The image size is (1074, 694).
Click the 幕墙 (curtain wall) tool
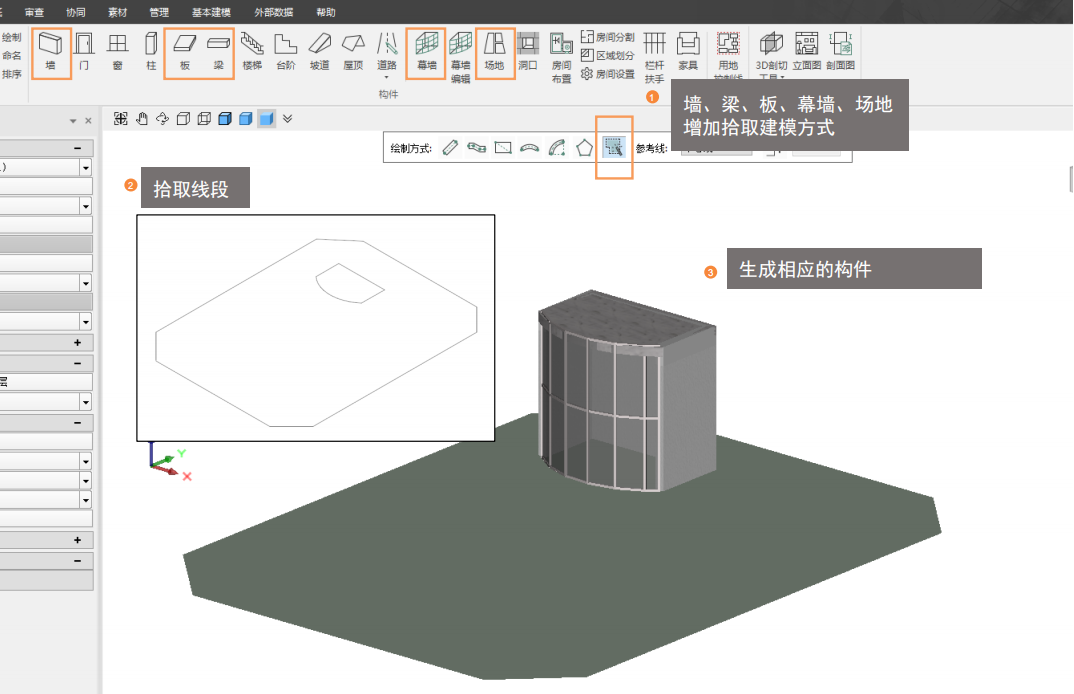tap(426, 50)
